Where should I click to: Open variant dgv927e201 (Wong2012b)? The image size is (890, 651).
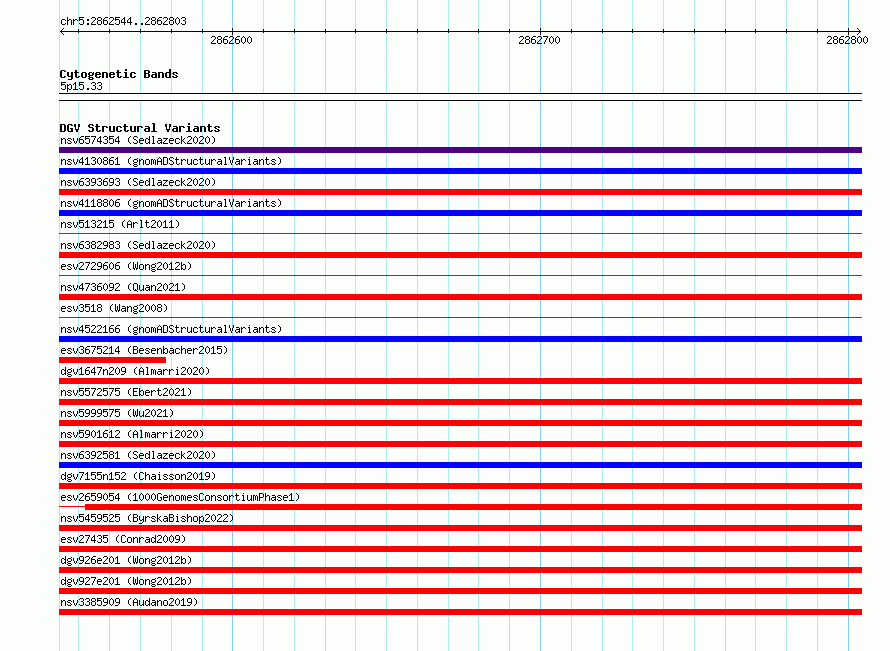point(126,581)
